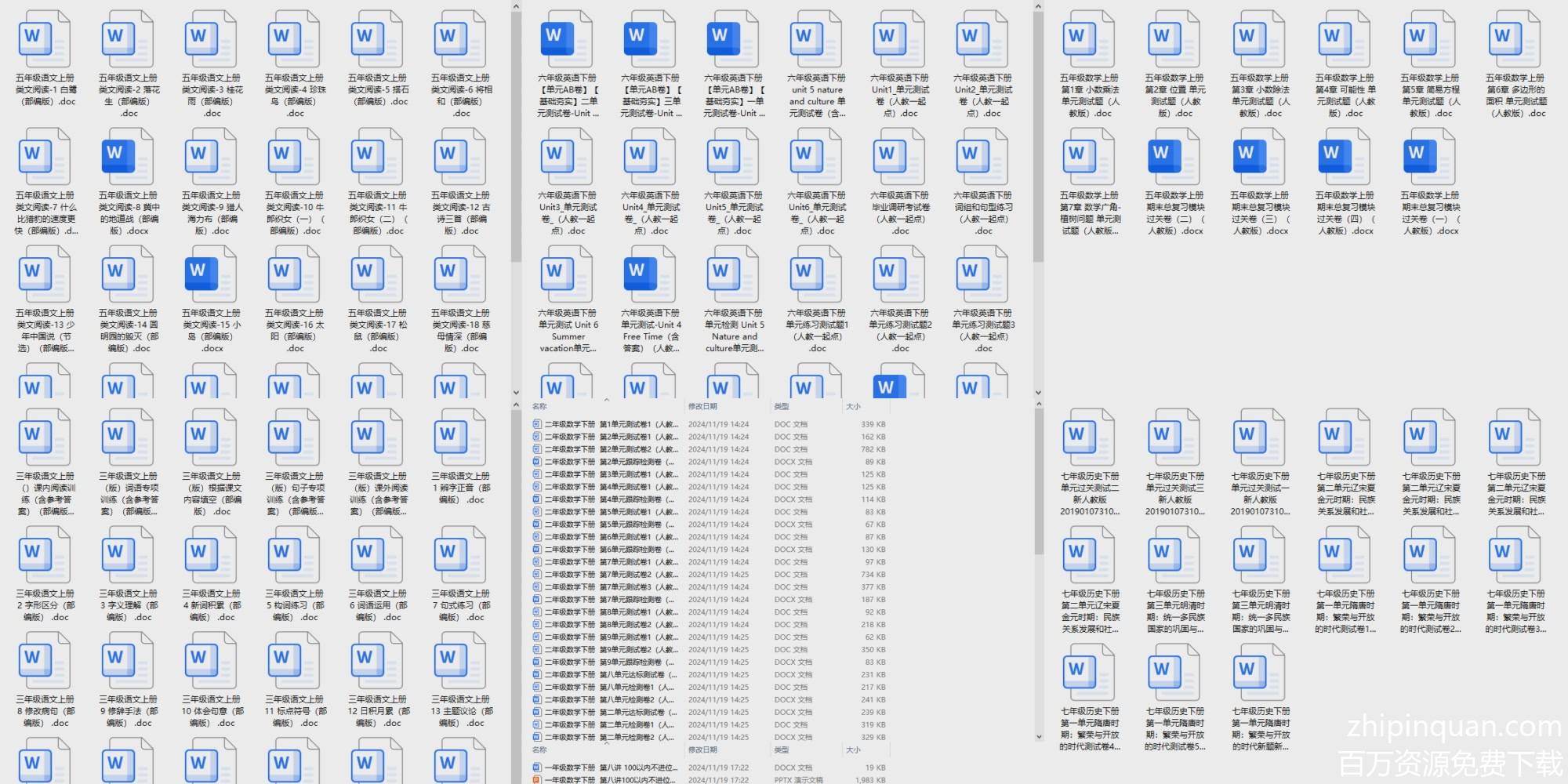
Task: Sort by 类型 column above 二年级数学 list
Action: tap(782, 407)
